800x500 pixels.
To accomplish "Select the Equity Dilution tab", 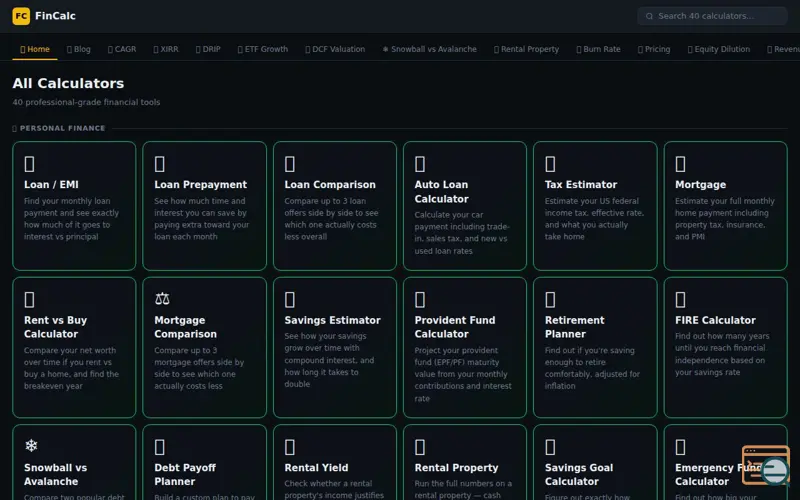I will (719, 49).
